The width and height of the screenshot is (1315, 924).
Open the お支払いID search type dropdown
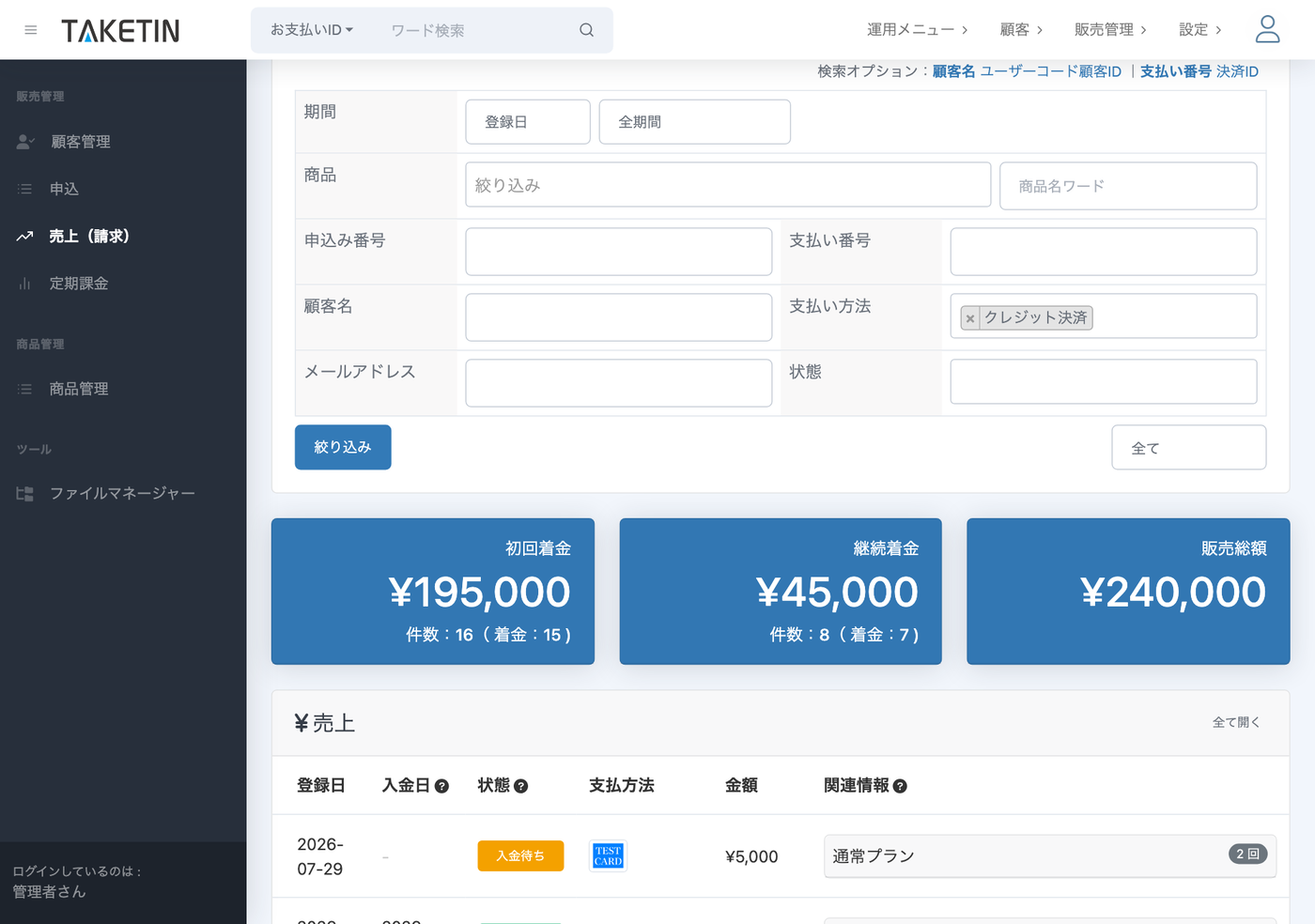point(312,30)
